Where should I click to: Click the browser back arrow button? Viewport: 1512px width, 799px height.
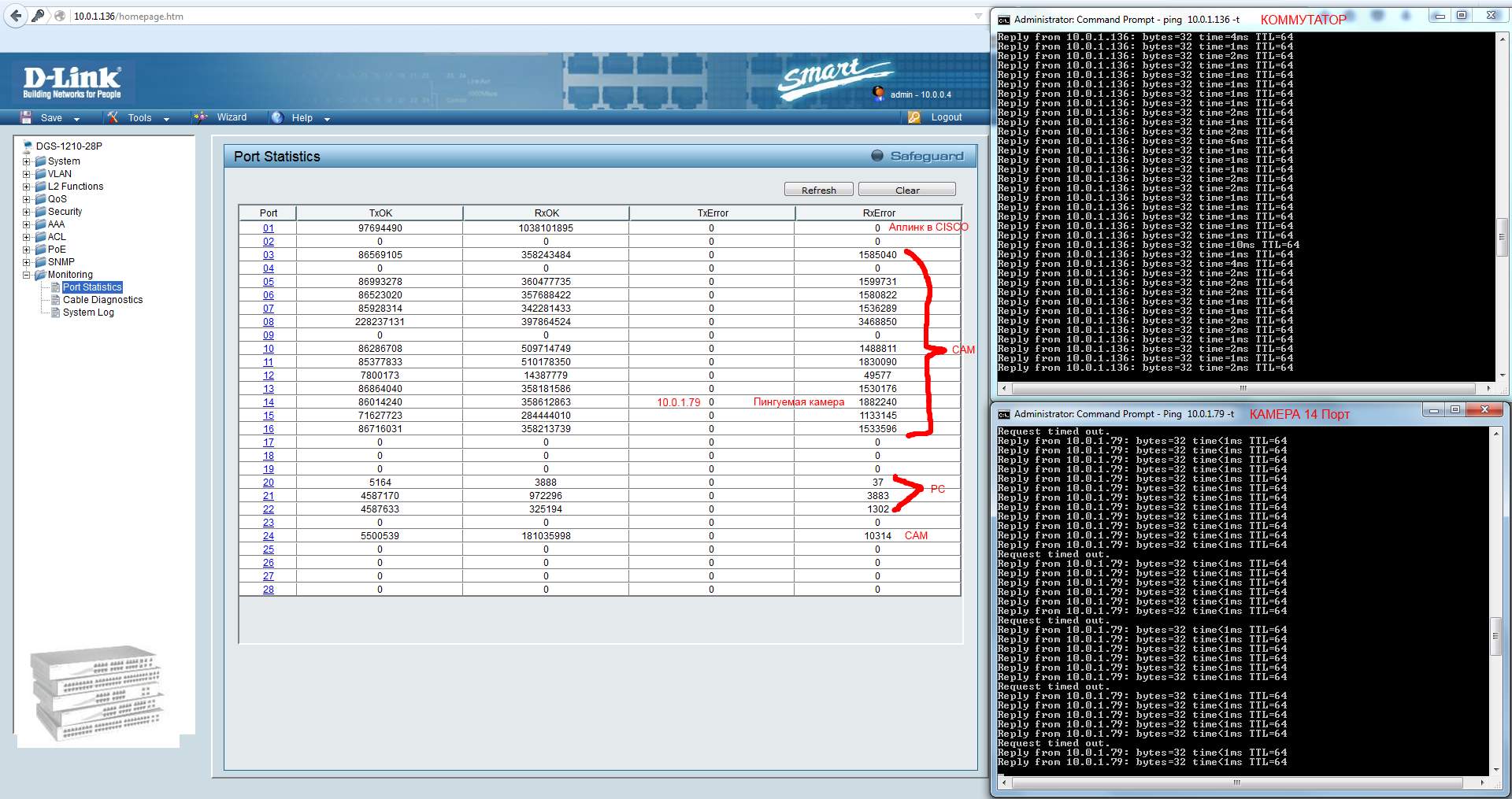point(16,16)
